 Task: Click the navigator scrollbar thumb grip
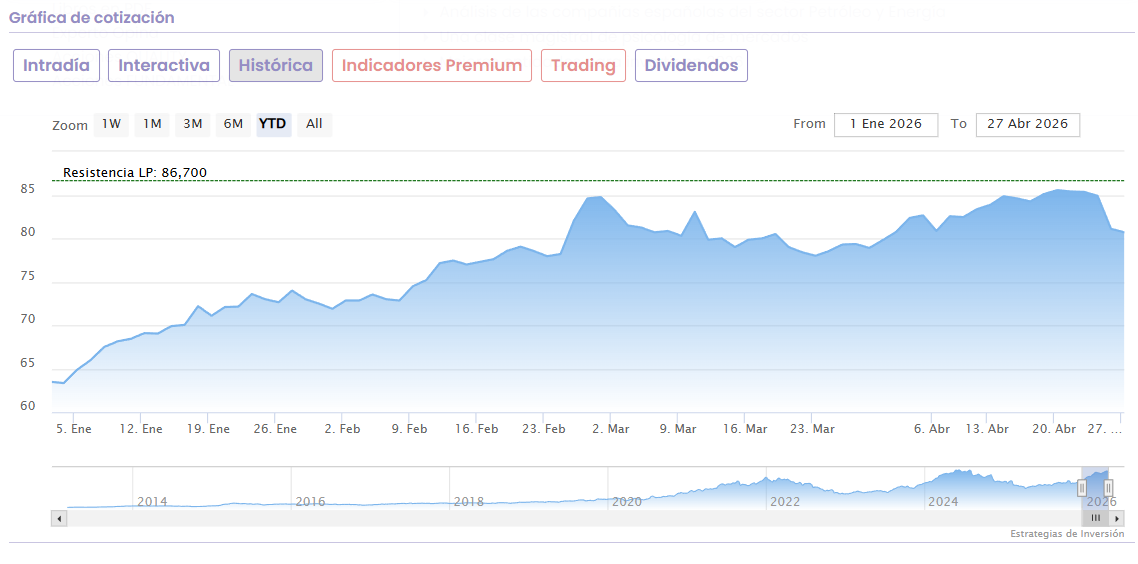[1096, 518]
